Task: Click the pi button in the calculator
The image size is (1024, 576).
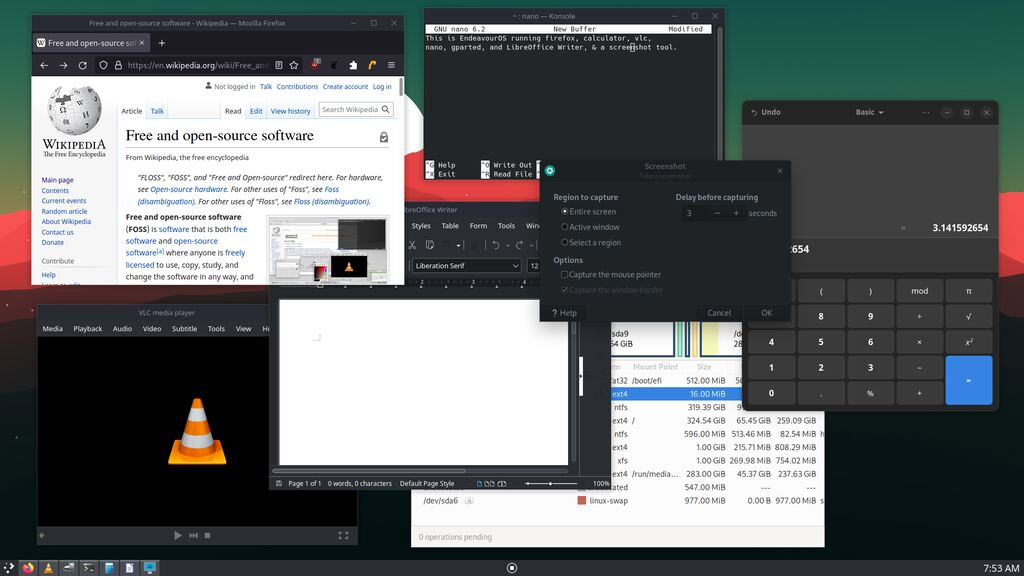Action: click(x=968, y=291)
